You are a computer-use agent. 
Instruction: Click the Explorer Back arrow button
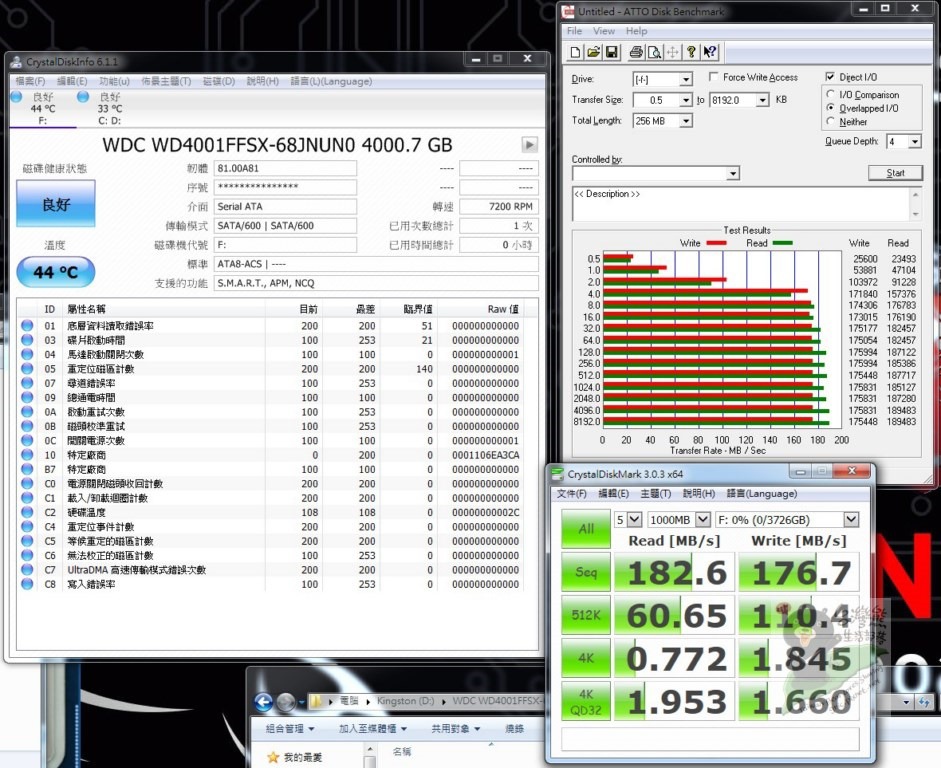coord(263,701)
